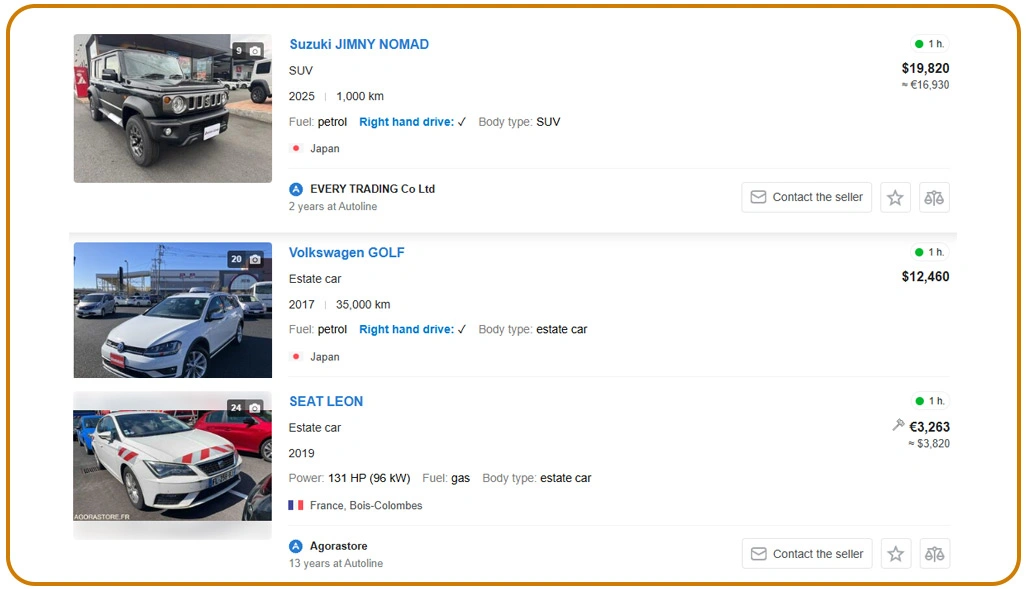View the SEAT LEON listing

point(326,401)
